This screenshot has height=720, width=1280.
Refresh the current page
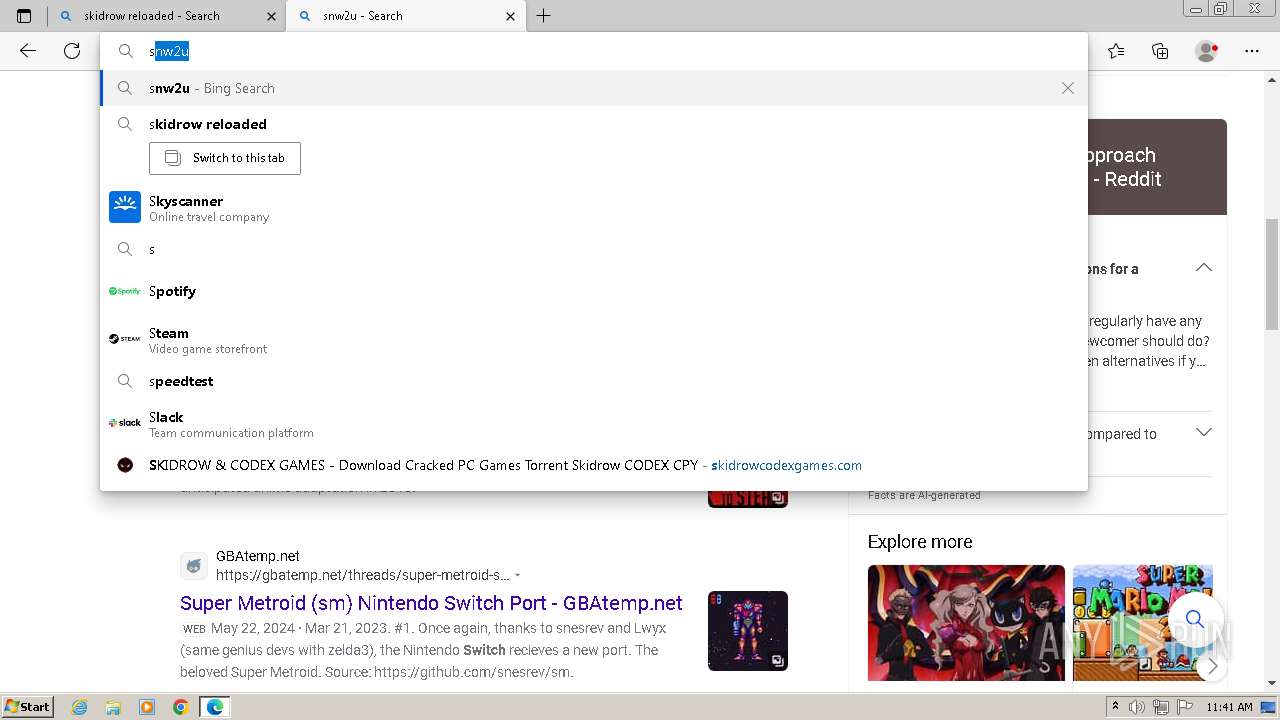coord(72,51)
